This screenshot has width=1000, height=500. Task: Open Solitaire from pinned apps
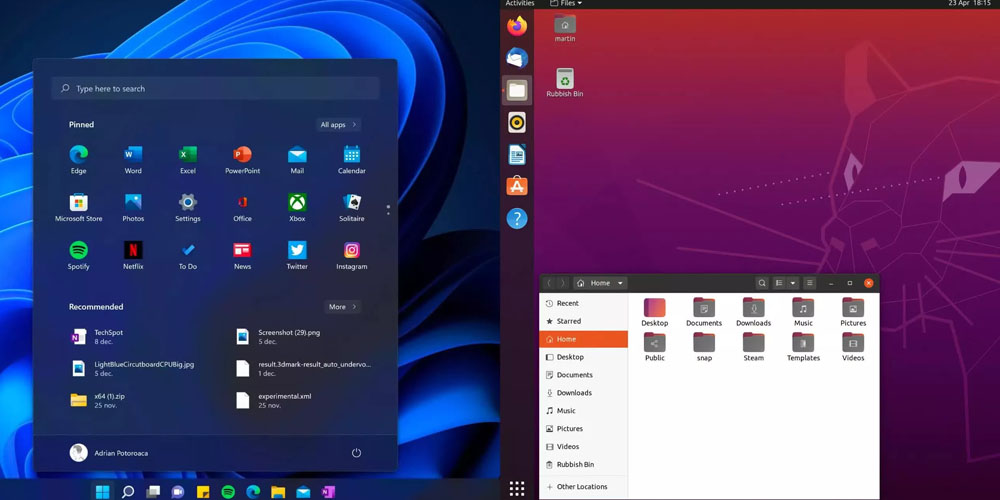[x=351, y=207]
